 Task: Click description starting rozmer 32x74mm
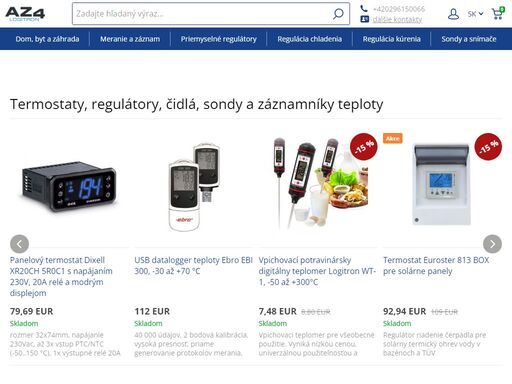coord(65,344)
